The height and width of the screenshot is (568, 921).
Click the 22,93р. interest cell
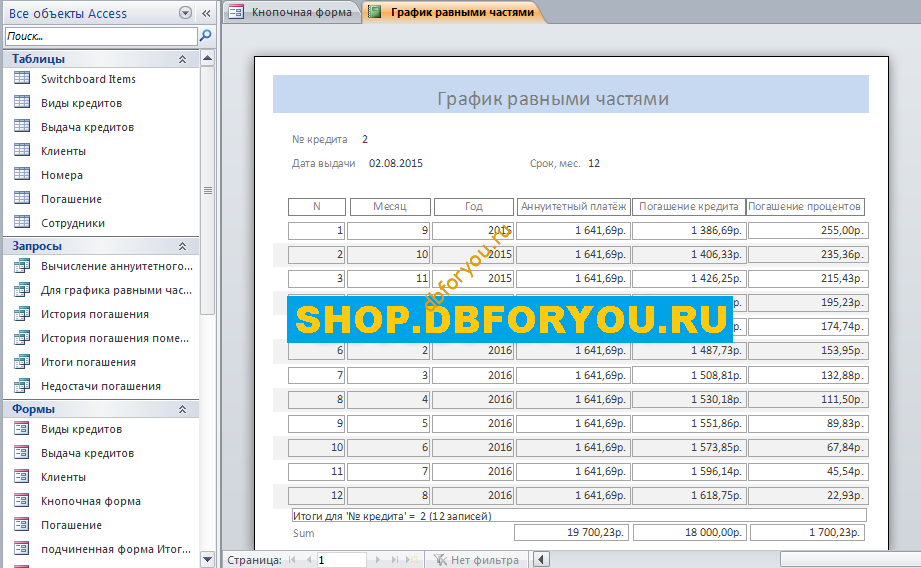(x=808, y=495)
